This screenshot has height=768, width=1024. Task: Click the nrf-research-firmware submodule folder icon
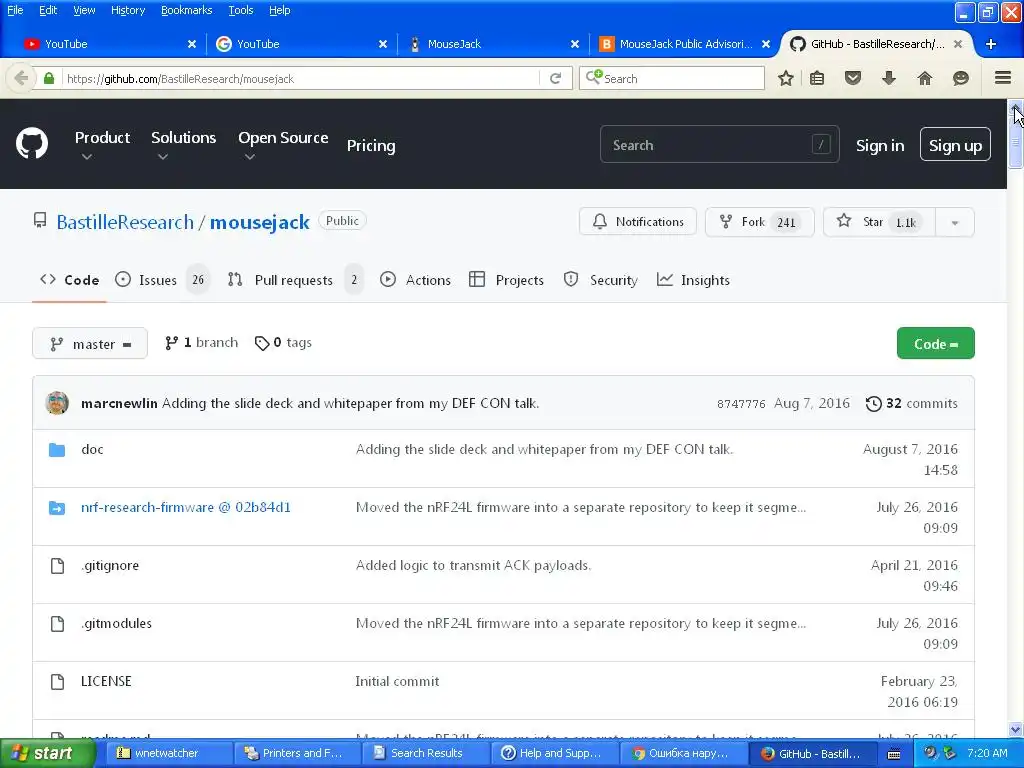57,508
